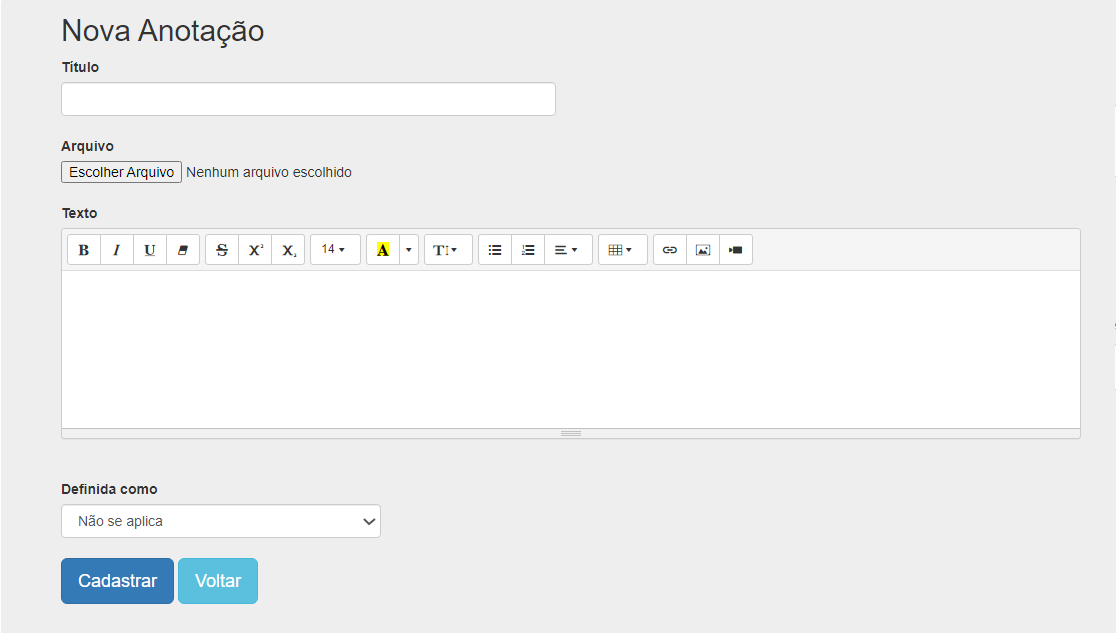Insert a picture into the text

(x=703, y=250)
